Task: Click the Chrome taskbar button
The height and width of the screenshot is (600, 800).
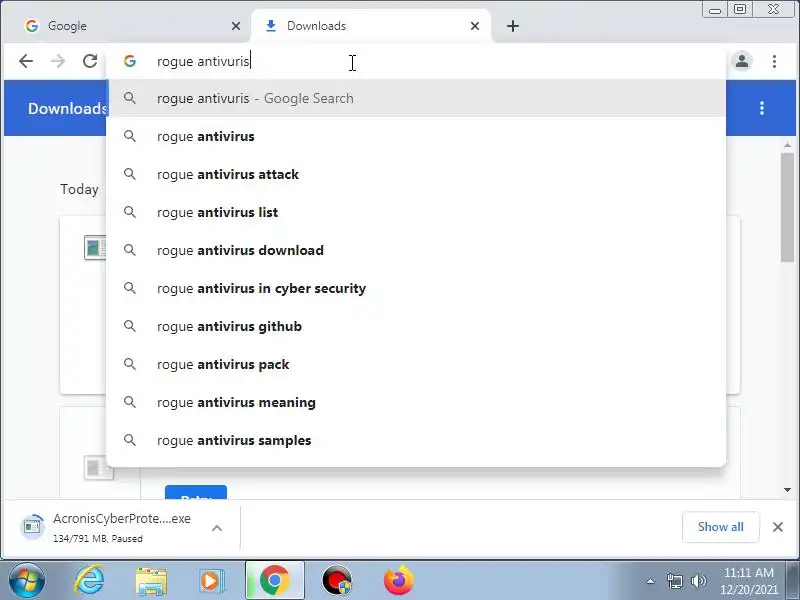Action: pos(274,581)
